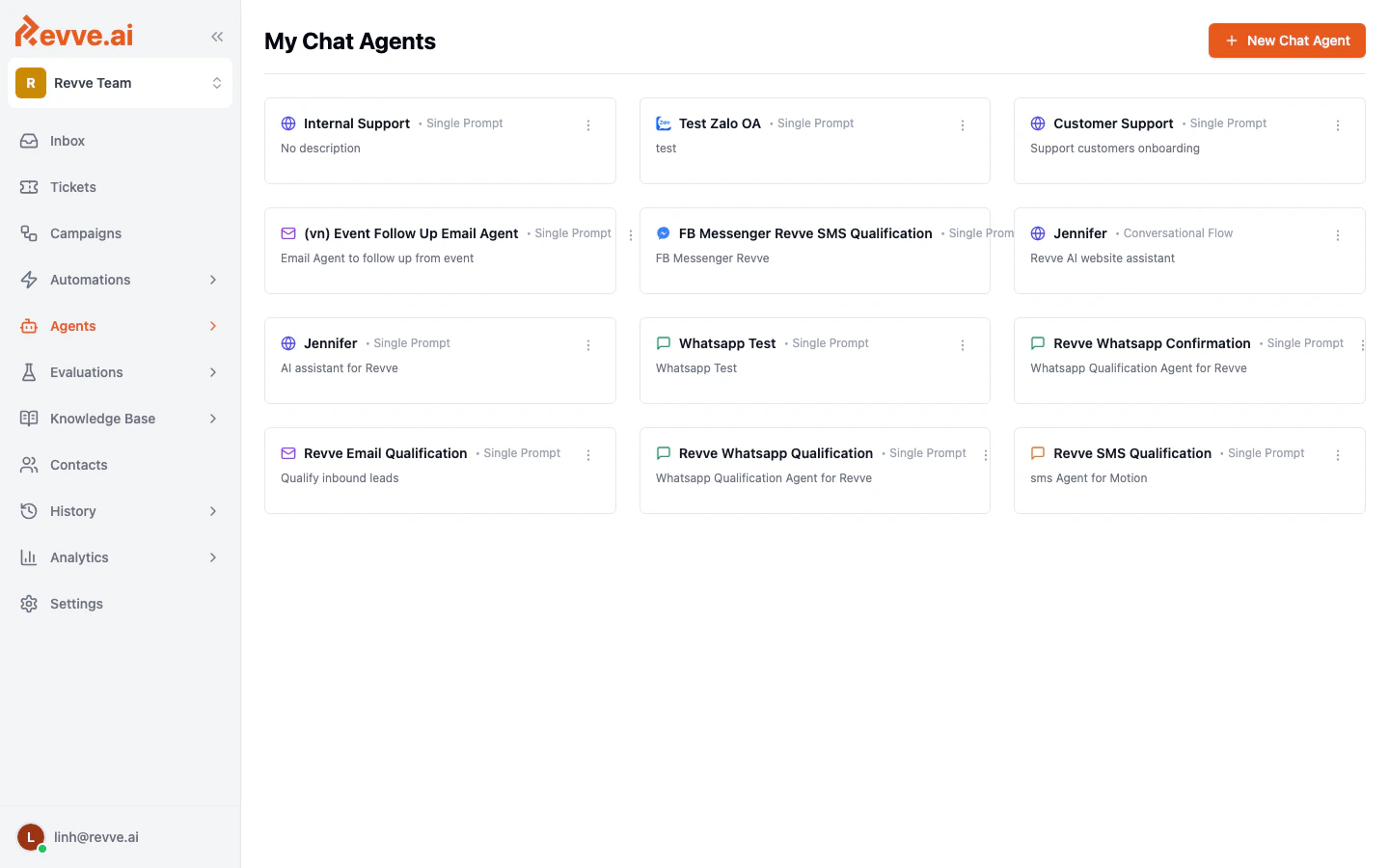Click the linh@revve.ai user avatar
The width and height of the screenshot is (1389, 868).
coord(30,836)
